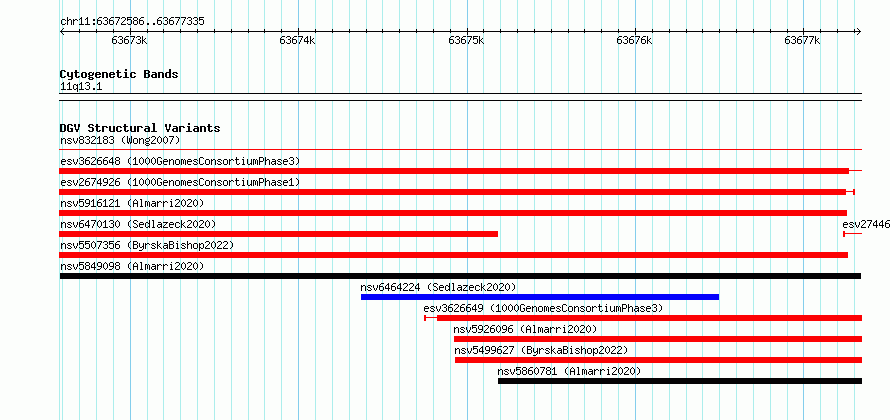This screenshot has width=890, height=420.
Task: Click the 63675k ruler tick label
Action: 466,40
